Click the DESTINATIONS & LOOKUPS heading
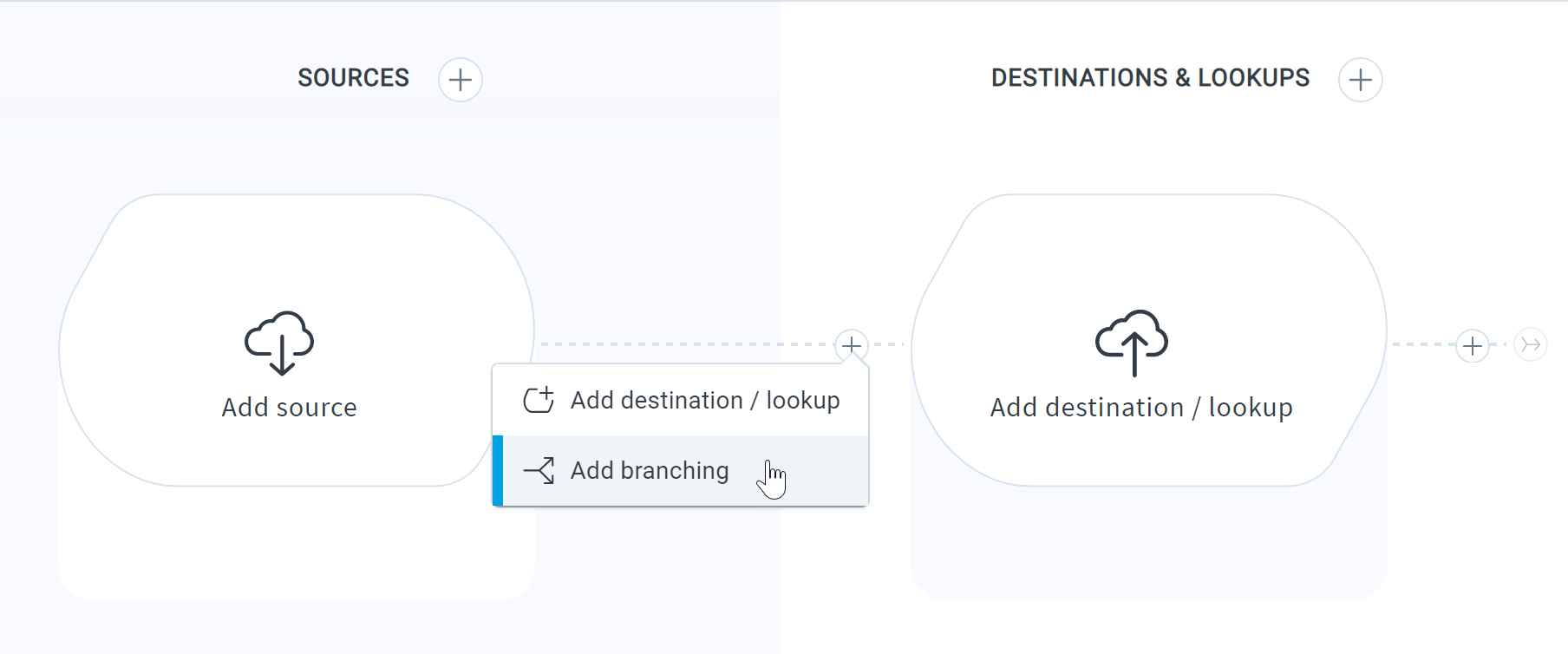1568x654 pixels. [1150, 78]
